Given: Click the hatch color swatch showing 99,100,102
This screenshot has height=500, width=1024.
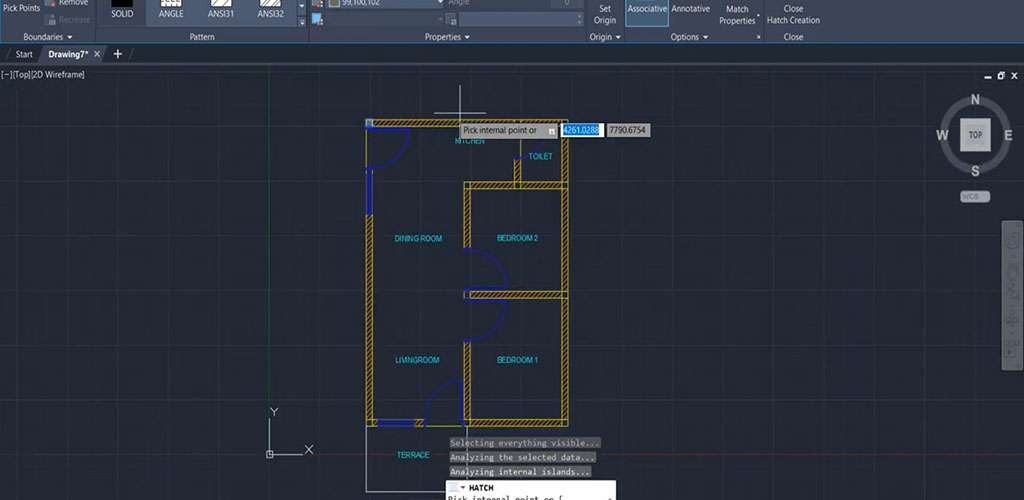Looking at the screenshot, I should (334, 3).
